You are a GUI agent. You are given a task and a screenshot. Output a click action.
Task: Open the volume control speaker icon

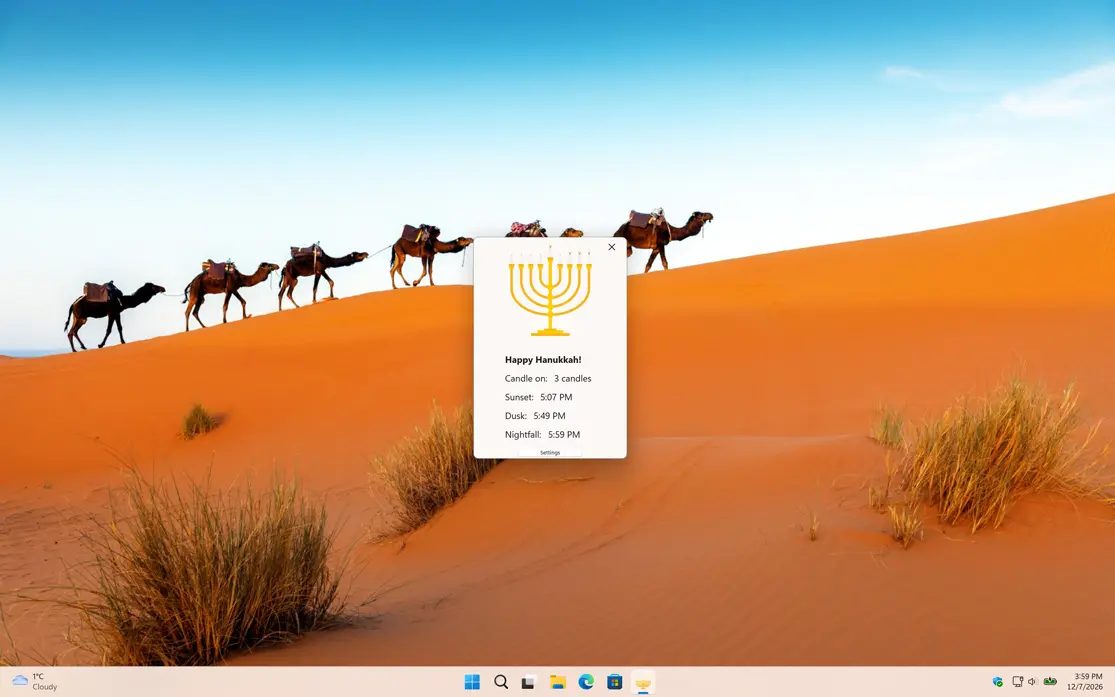[x=1030, y=681]
